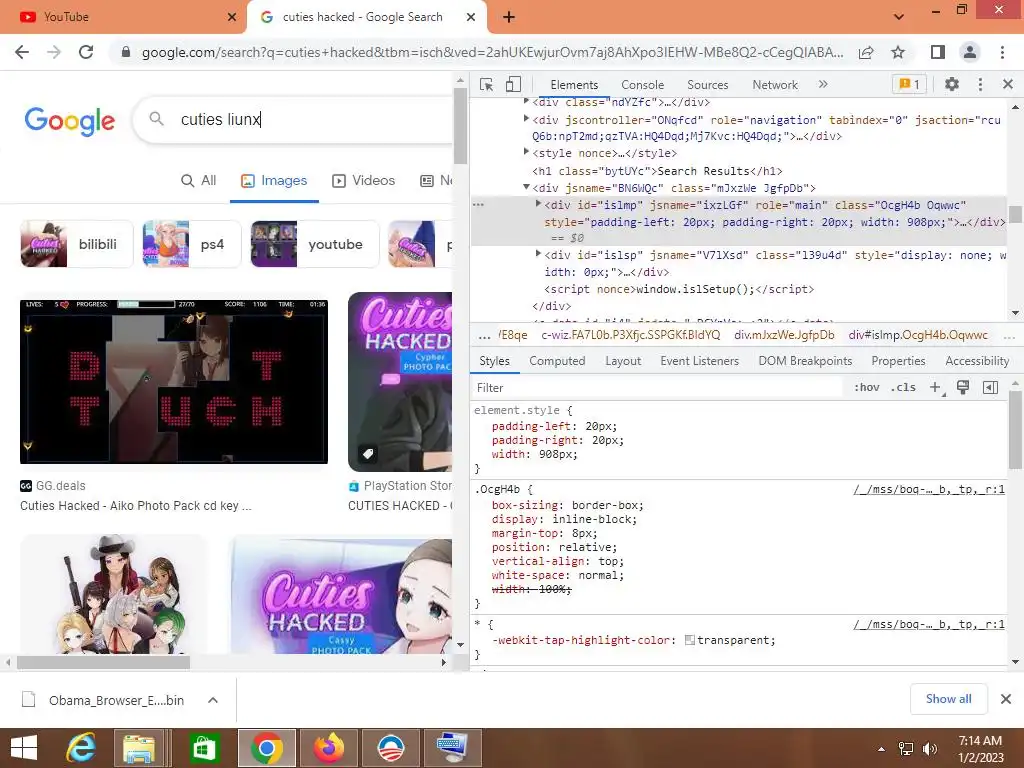The image size is (1024, 768).
Task: Select the ps4 suggestion chip
Action: pyautogui.click(x=191, y=244)
